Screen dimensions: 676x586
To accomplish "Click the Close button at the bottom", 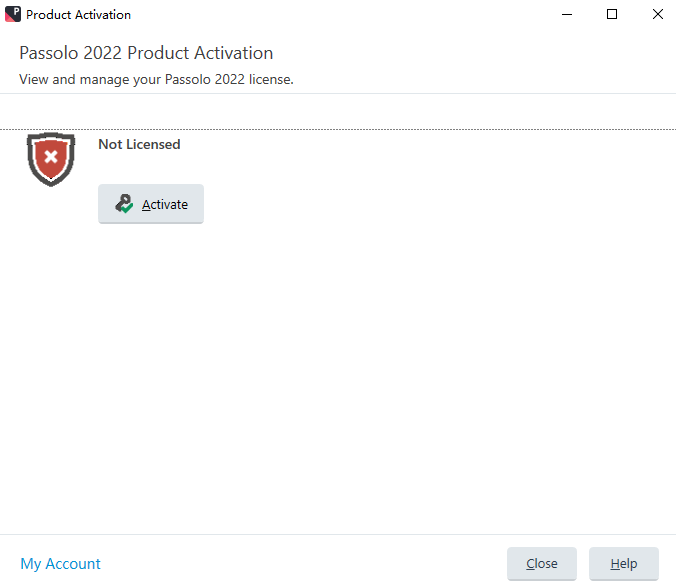I will pos(542,564).
